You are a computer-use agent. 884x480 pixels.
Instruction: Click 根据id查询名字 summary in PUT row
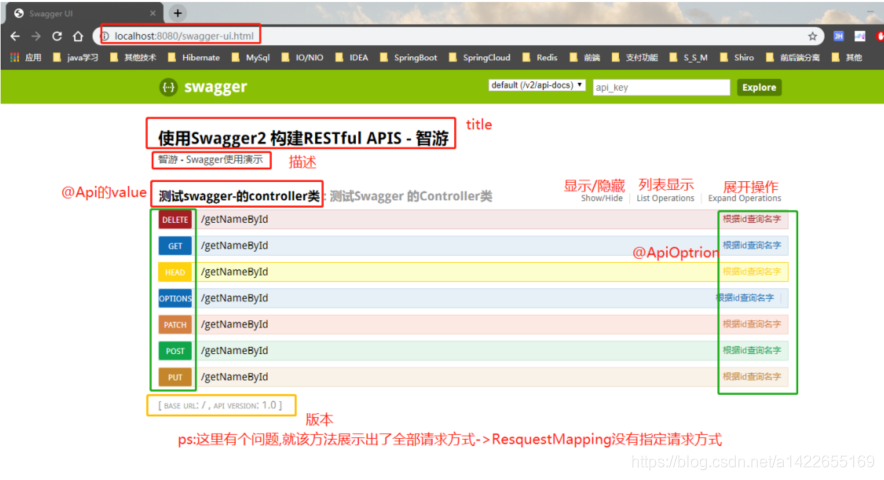coord(752,377)
